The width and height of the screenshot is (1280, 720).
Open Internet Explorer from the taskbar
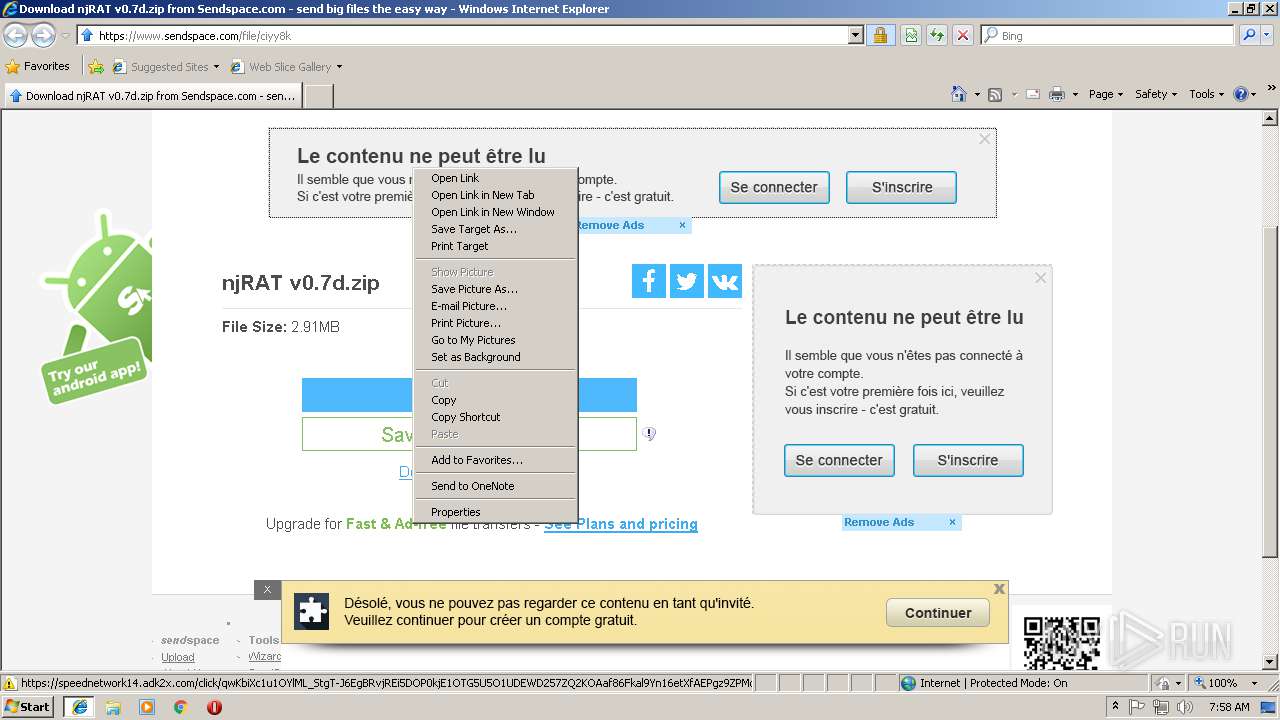[x=79, y=707]
